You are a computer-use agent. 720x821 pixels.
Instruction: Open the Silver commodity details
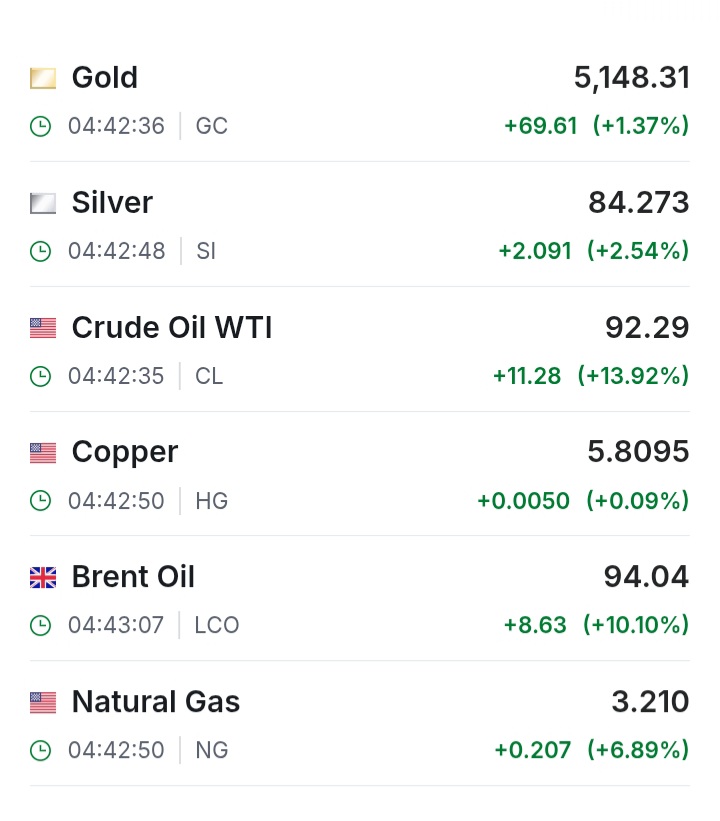(112, 203)
